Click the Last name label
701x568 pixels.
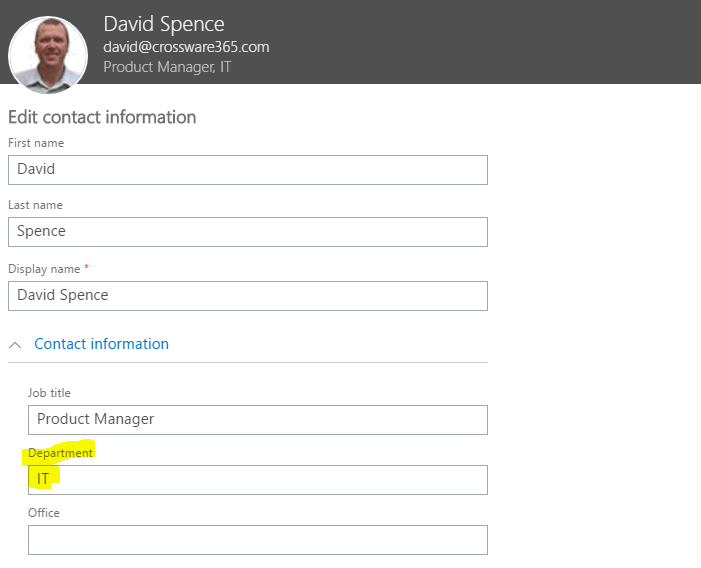tap(35, 205)
